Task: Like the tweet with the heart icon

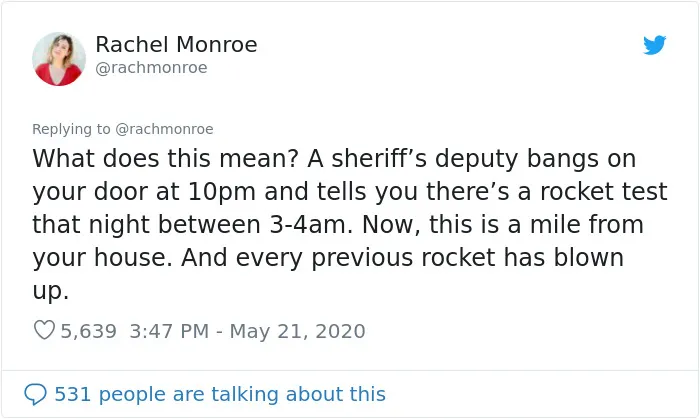Action: click(44, 331)
